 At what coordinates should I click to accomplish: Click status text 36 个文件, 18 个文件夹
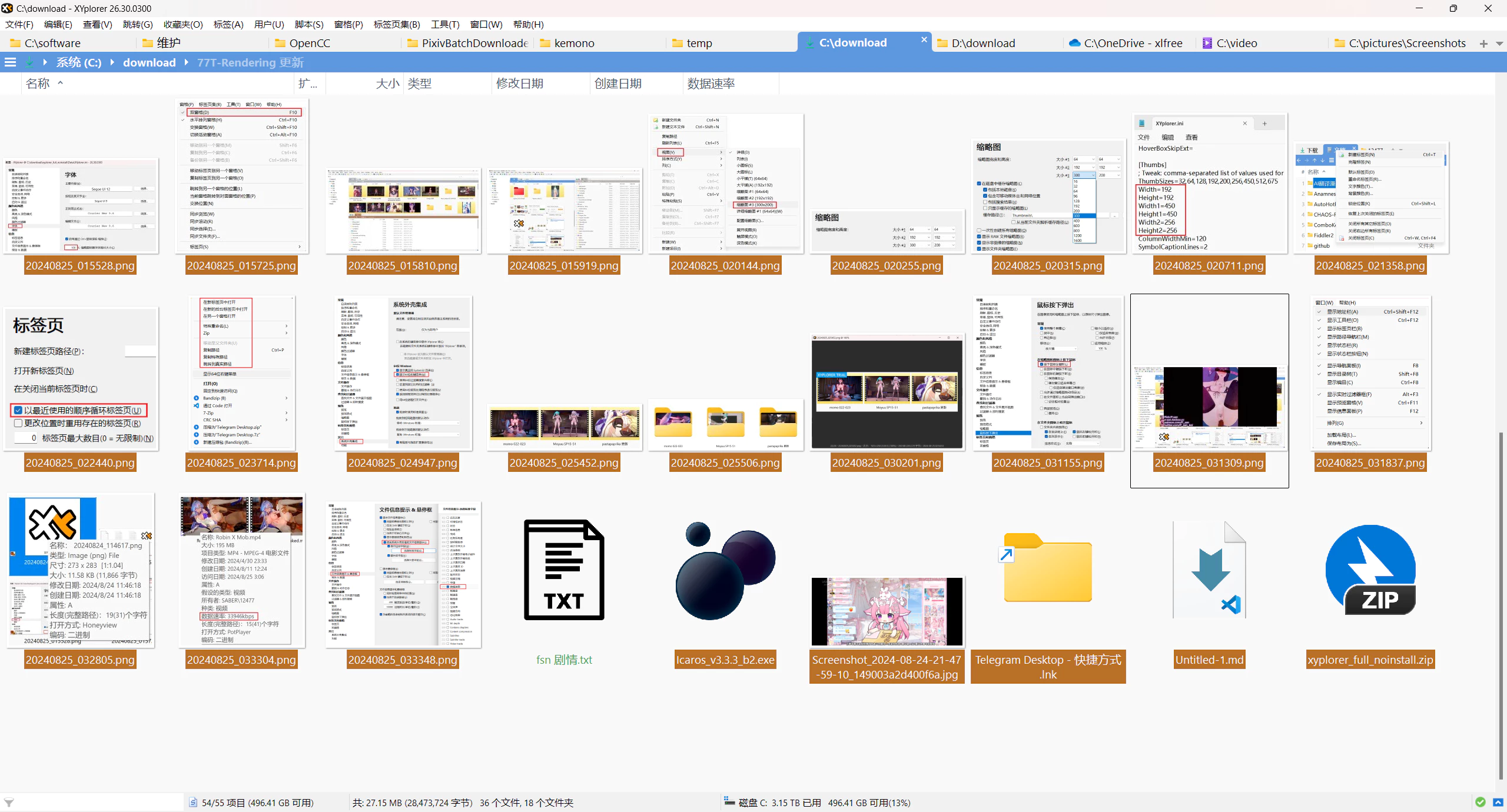pyautogui.click(x=526, y=803)
